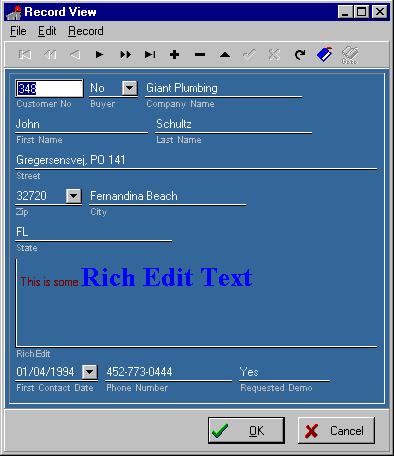This screenshot has height=456, width=394.
Task: Open the Edit menu
Action: 47,31
